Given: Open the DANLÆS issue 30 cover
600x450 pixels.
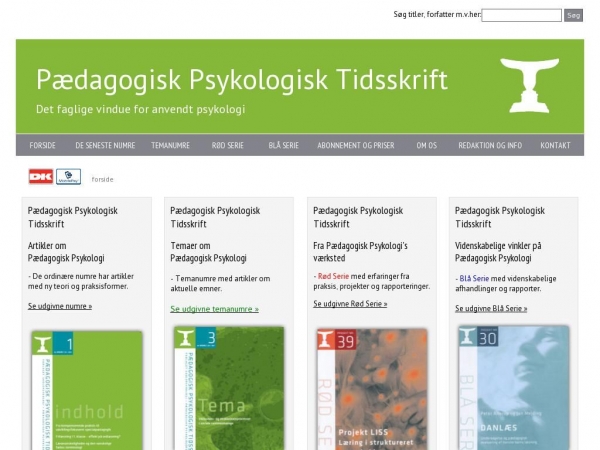Looking at the screenshot, I should pos(514,388).
